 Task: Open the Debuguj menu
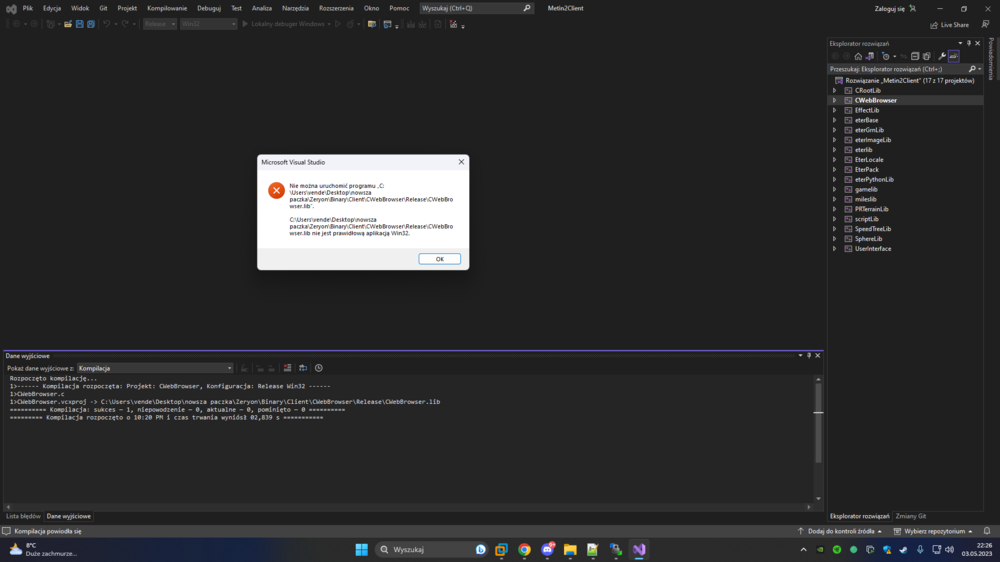pyautogui.click(x=209, y=8)
